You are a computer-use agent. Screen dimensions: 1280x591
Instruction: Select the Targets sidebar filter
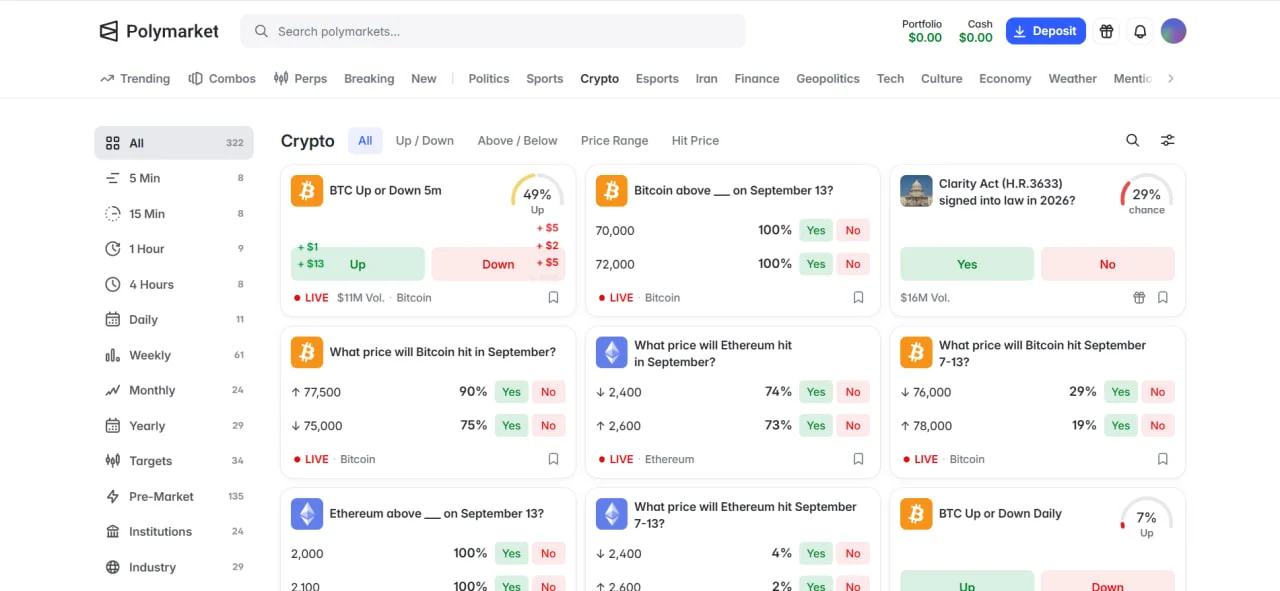click(174, 461)
